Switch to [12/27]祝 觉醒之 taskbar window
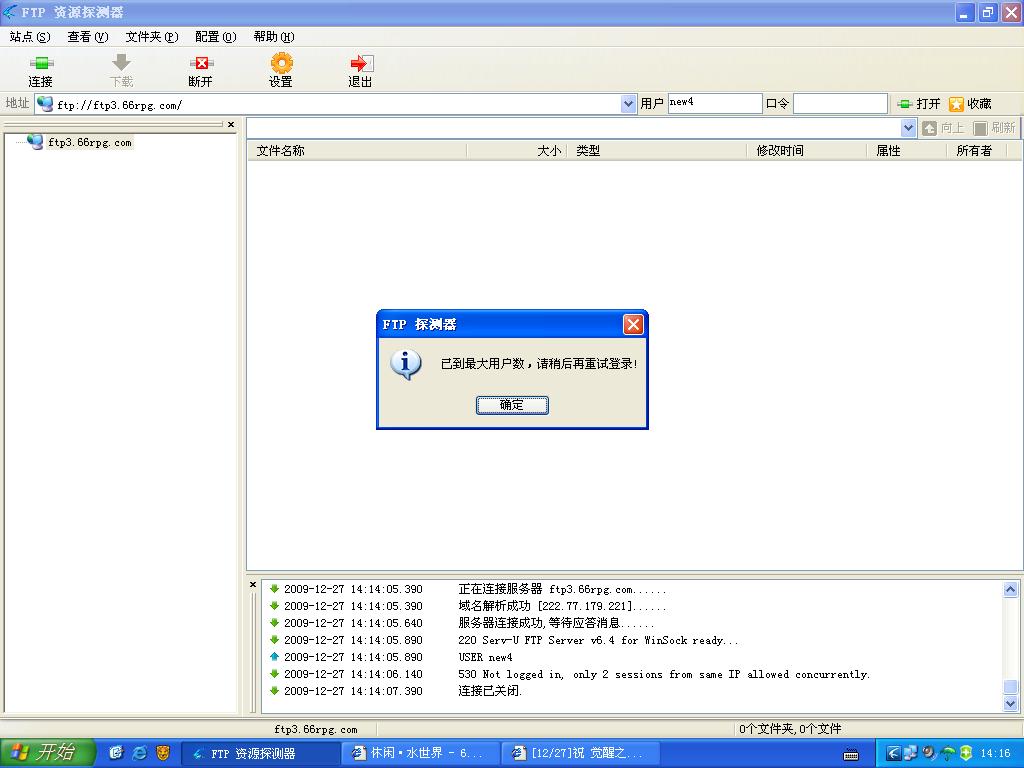The image size is (1024, 768). pos(581,754)
